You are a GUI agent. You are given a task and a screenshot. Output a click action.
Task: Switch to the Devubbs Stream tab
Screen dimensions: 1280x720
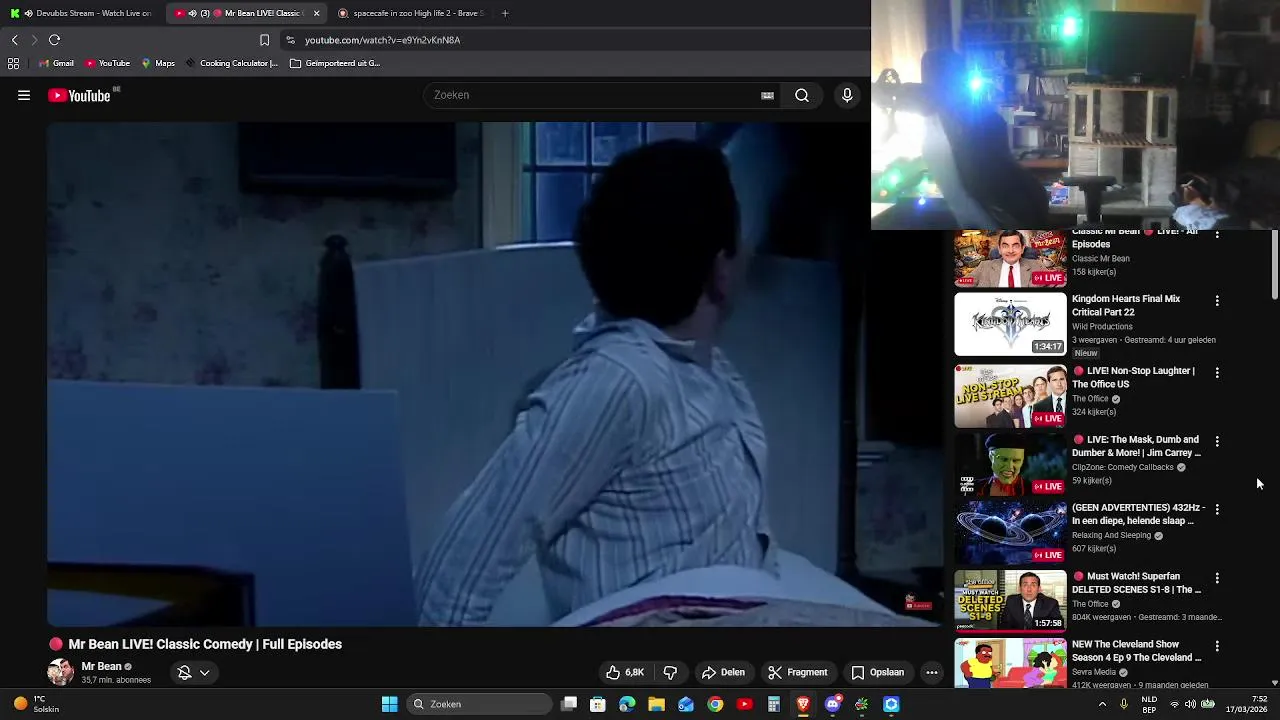click(x=82, y=13)
